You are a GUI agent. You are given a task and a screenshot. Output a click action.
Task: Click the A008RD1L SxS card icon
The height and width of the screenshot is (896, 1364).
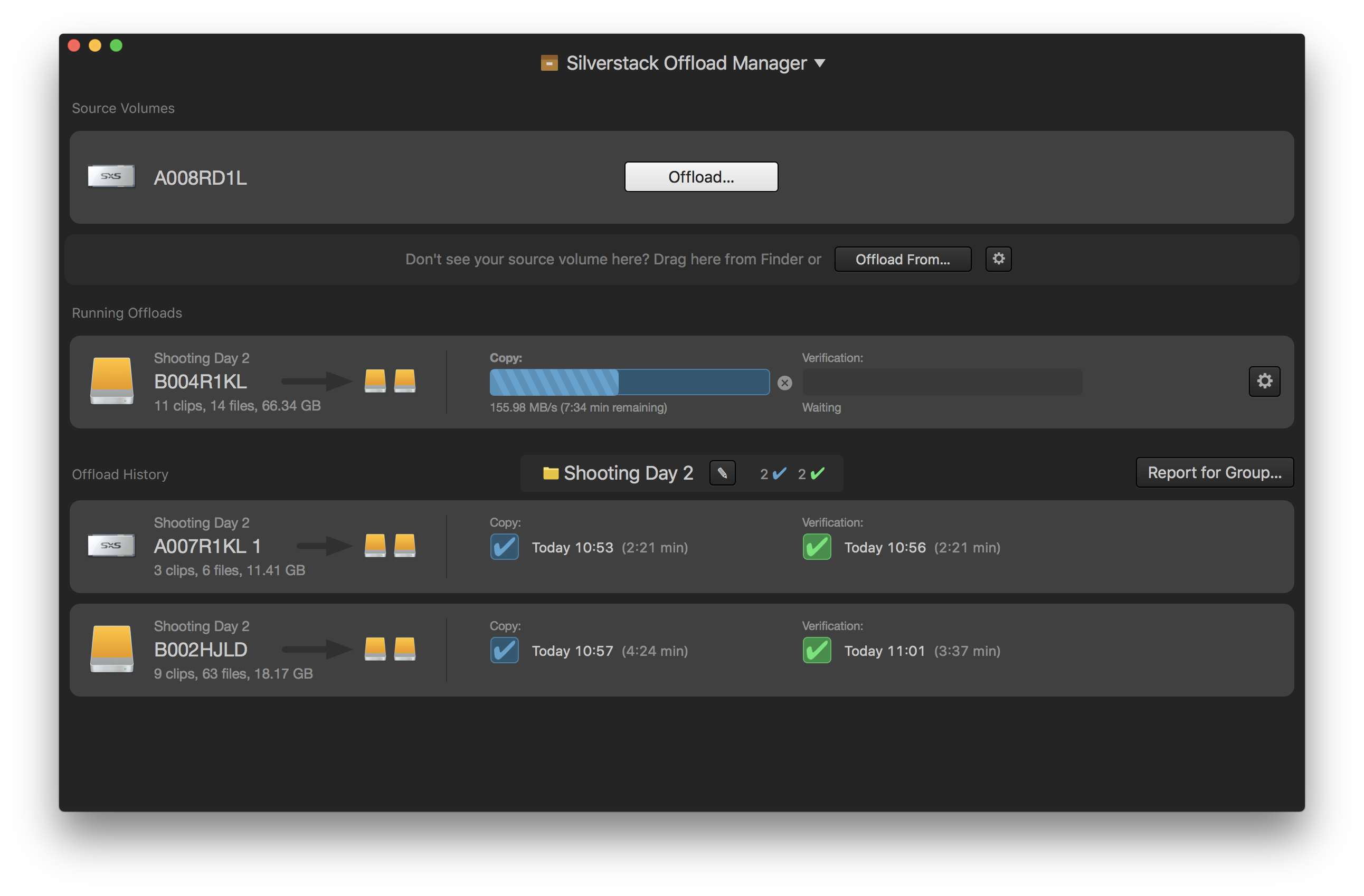tap(111, 176)
